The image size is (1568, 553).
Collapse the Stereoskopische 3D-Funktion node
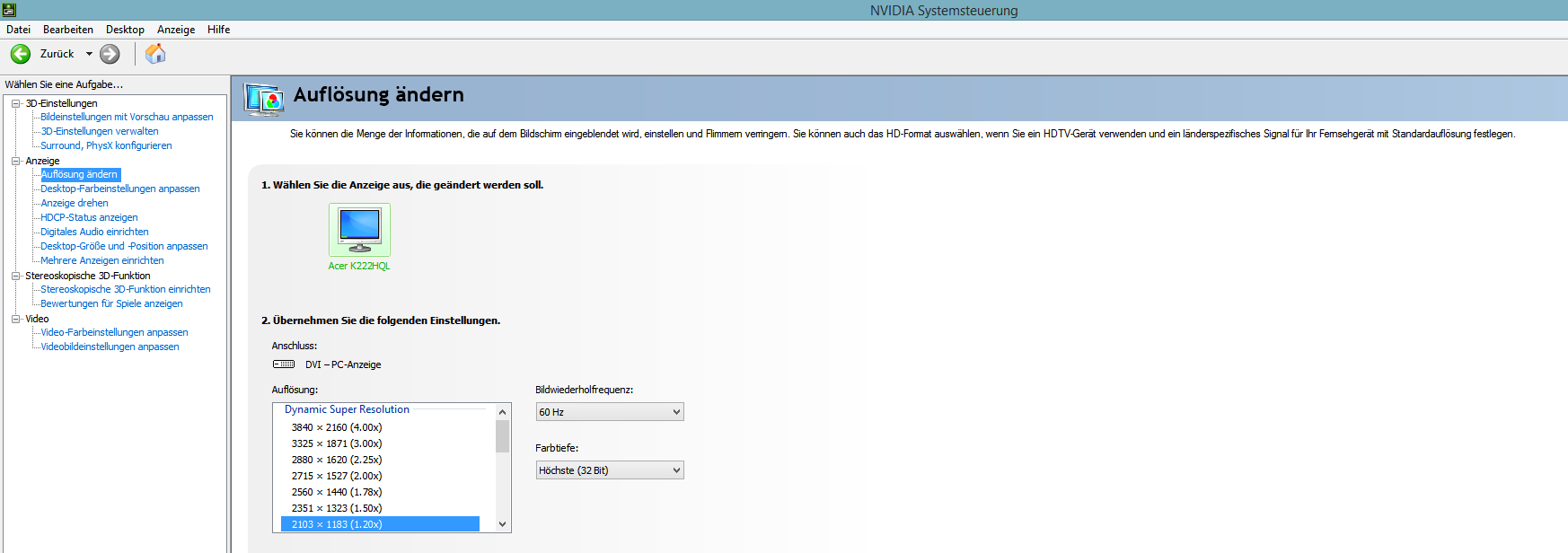coord(15,276)
